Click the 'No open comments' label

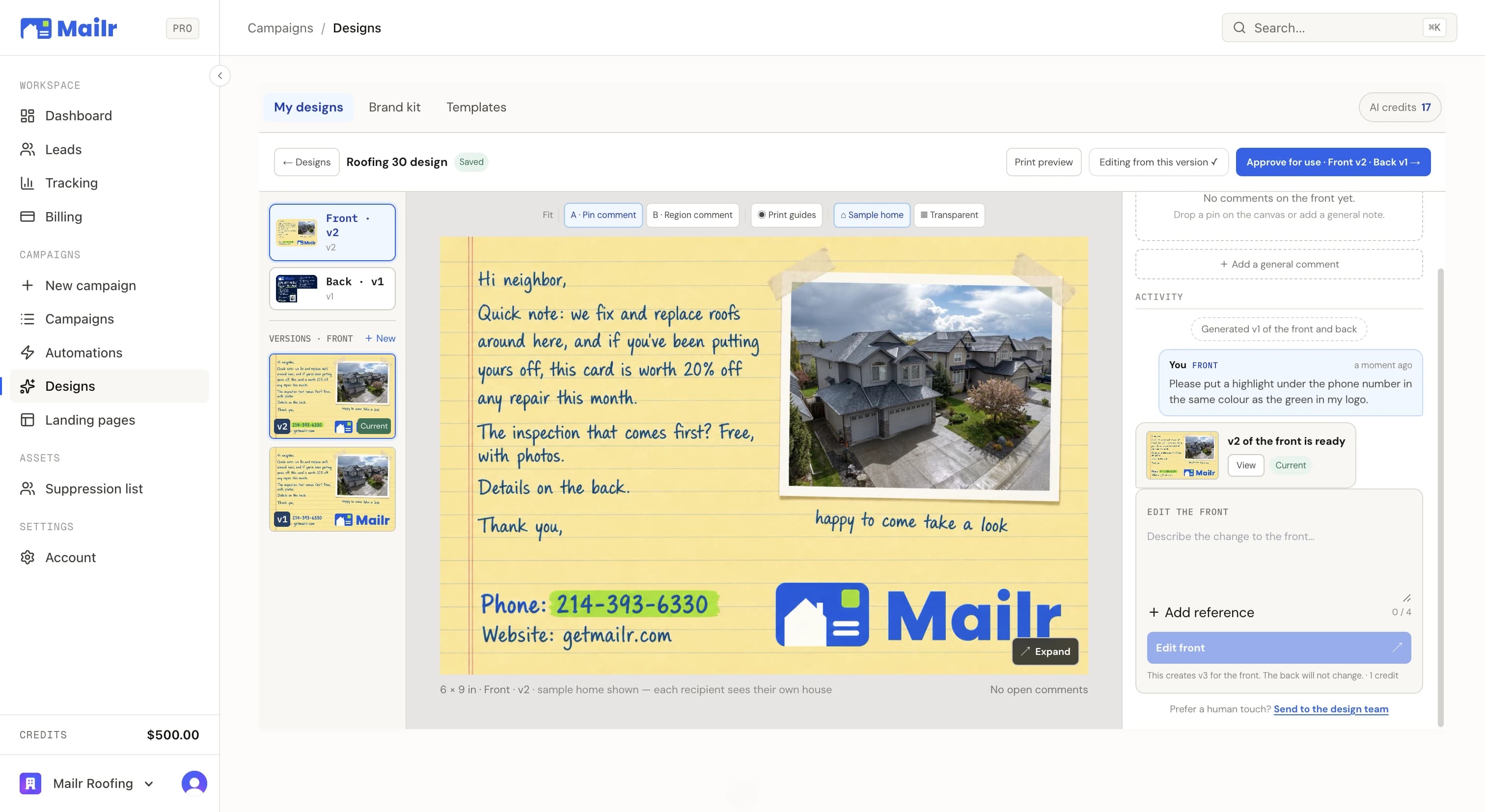[1039, 689]
